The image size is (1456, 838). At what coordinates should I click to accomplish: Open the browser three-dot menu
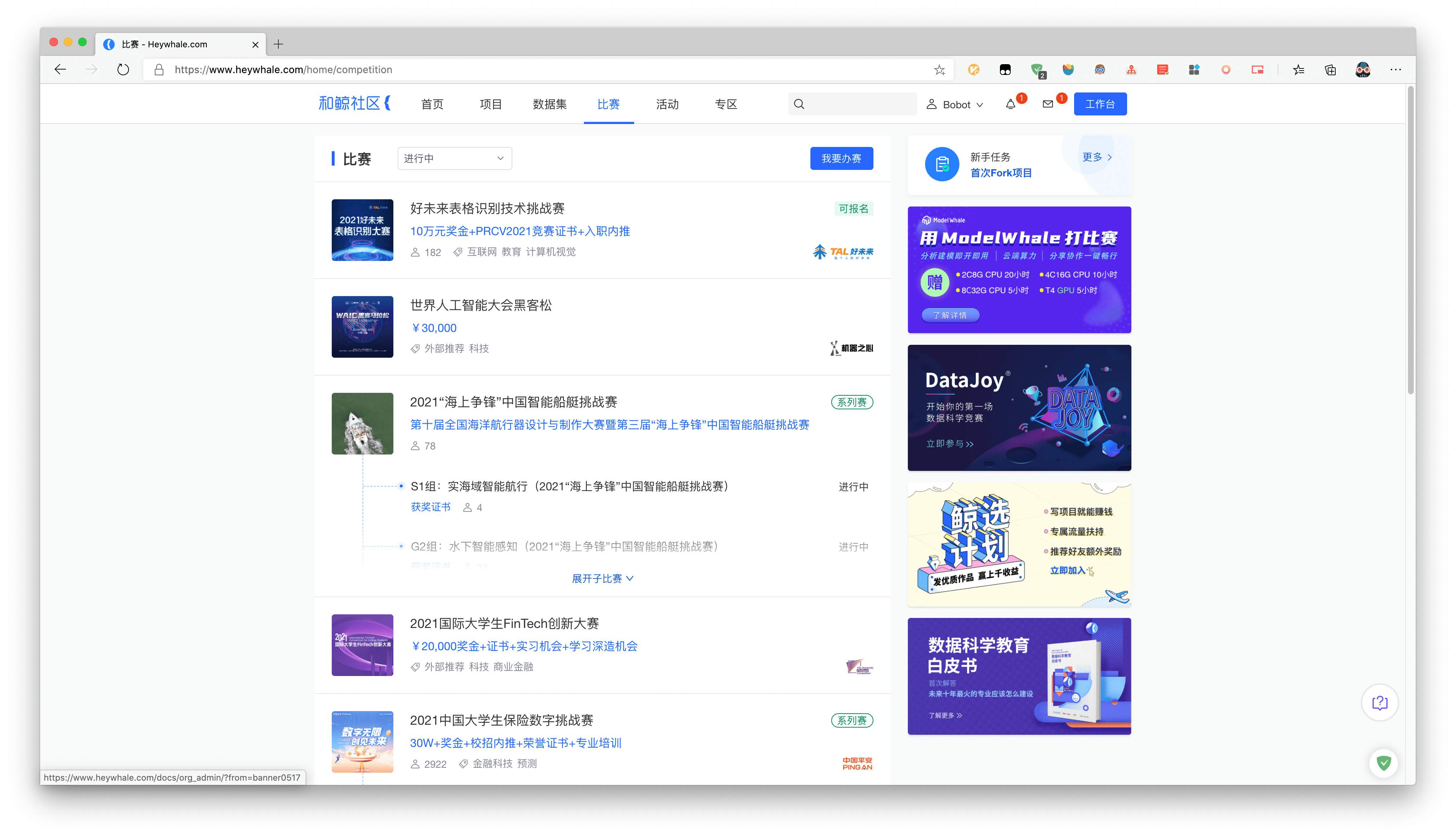[1395, 70]
